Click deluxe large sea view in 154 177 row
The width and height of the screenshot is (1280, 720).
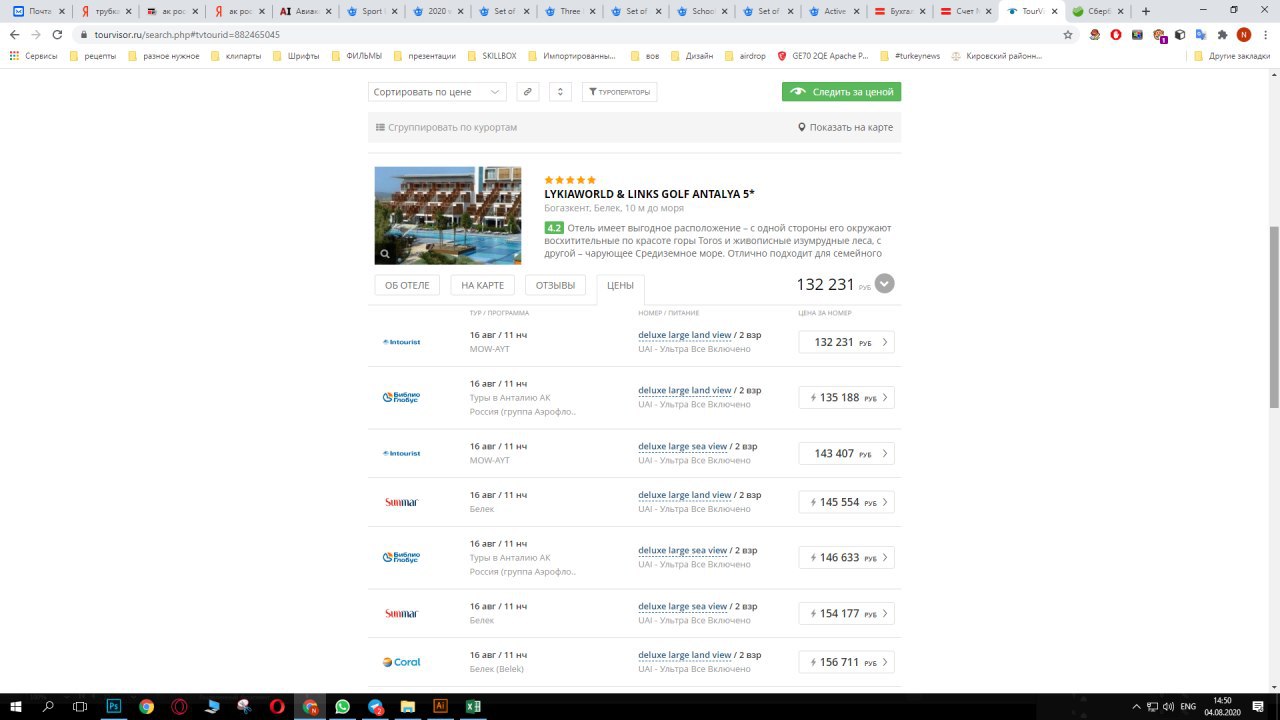coord(683,606)
